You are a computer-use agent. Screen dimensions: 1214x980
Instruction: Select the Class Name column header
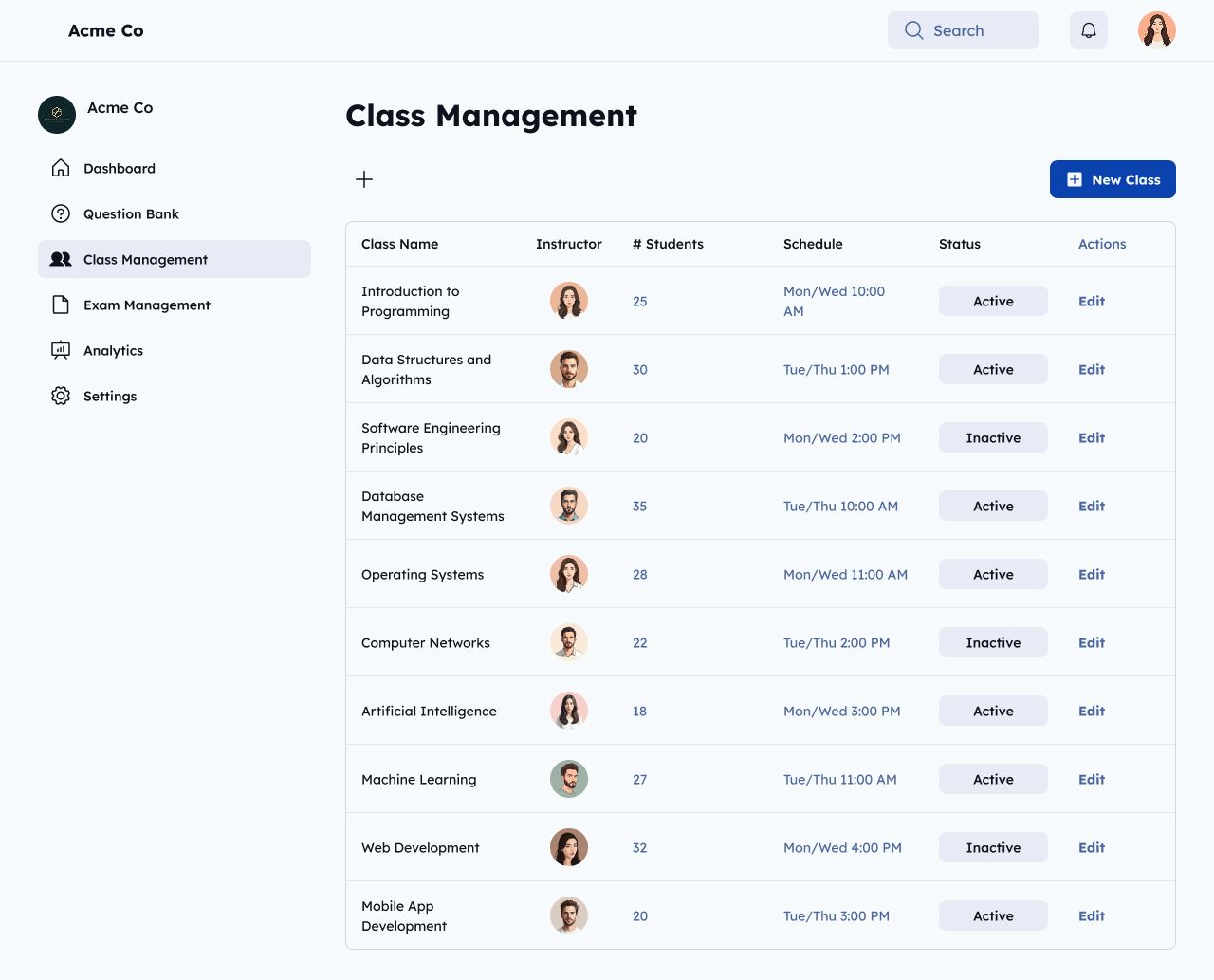pyautogui.click(x=400, y=244)
